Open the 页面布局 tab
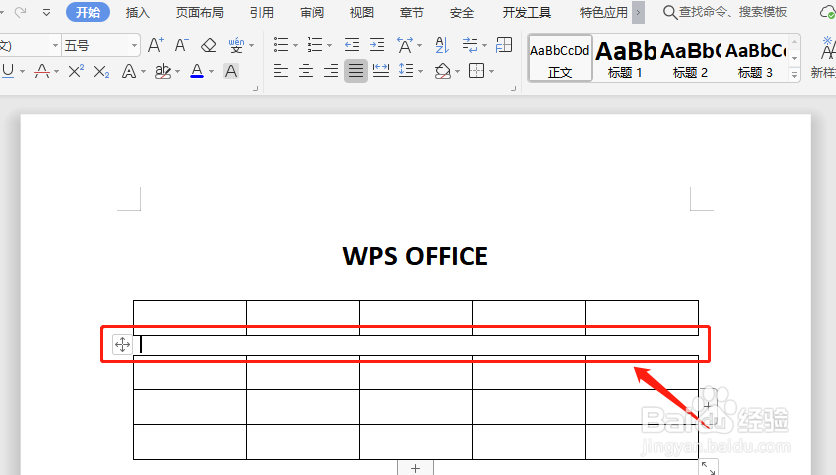This screenshot has height=475, width=836. 200,12
